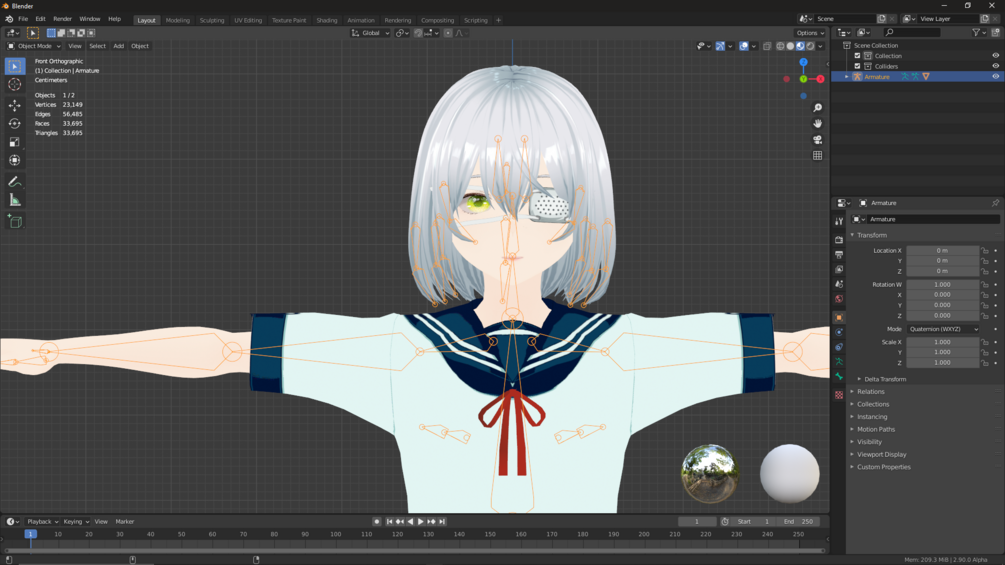Toggle snapping magnet in viewport header
The height and width of the screenshot is (565, 1005).
(x=418, y=33)
